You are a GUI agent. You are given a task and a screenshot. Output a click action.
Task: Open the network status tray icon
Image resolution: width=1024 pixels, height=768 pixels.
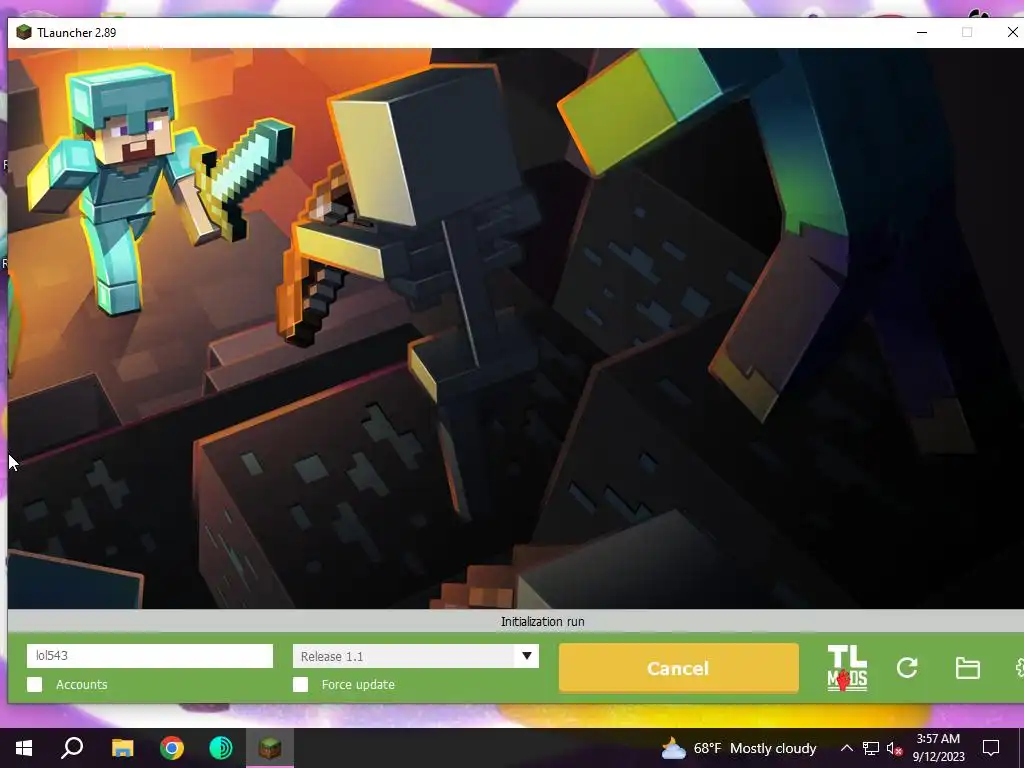point(871,748)
